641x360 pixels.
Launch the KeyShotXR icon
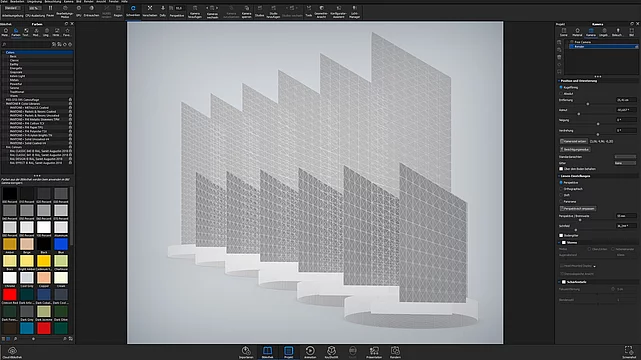click(331, 352)
